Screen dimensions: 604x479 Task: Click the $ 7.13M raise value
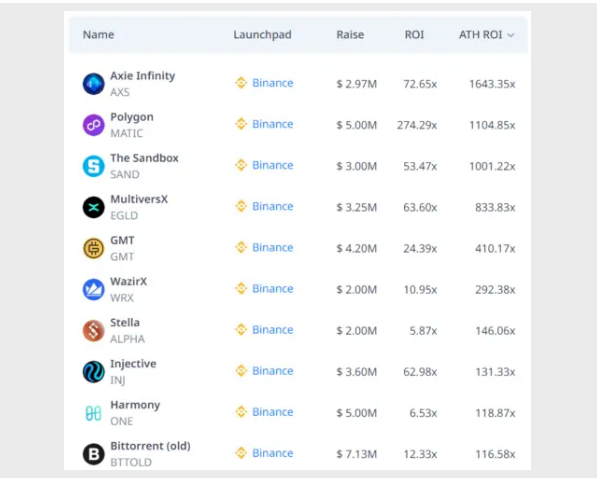point(357,454)
